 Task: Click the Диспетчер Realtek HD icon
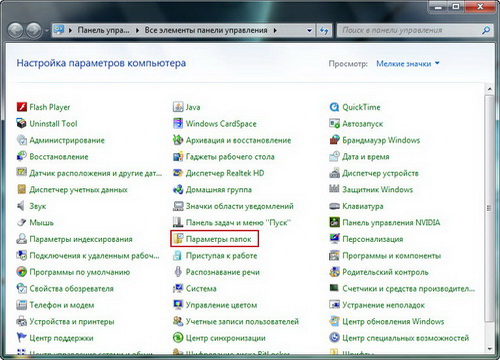tap(178, 173)
